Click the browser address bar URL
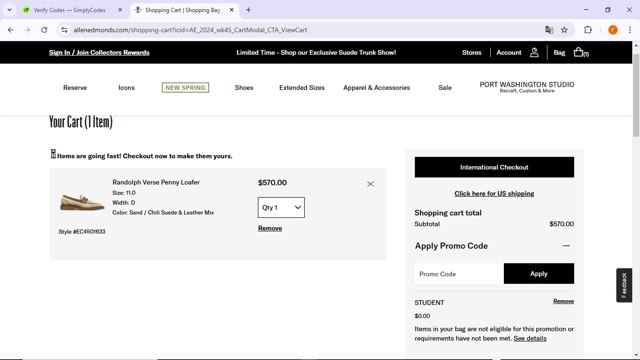Viewport: 640px width, 360px height. click(x=190, y=30)
